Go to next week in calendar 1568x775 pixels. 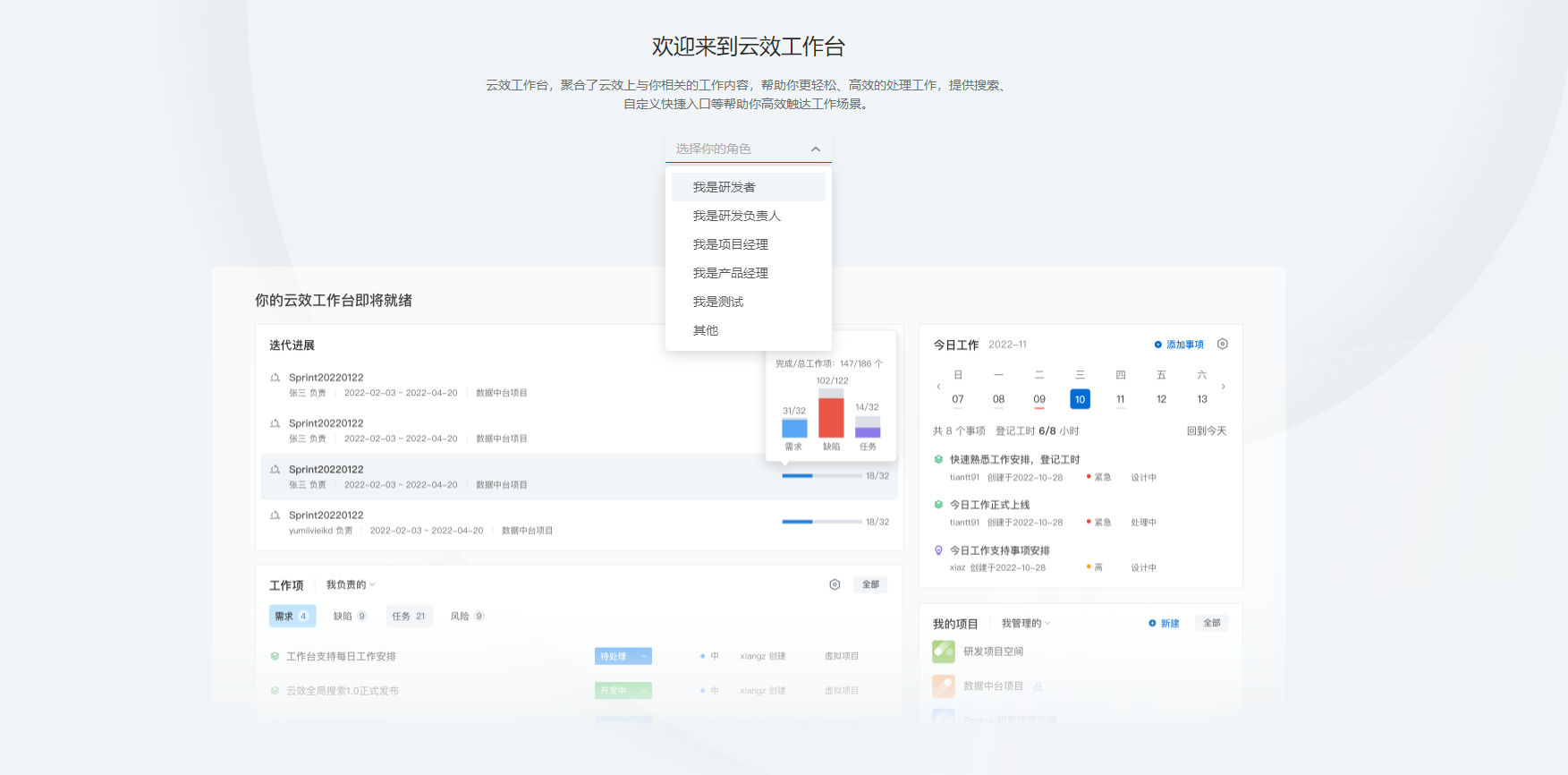pos(1223,387)
